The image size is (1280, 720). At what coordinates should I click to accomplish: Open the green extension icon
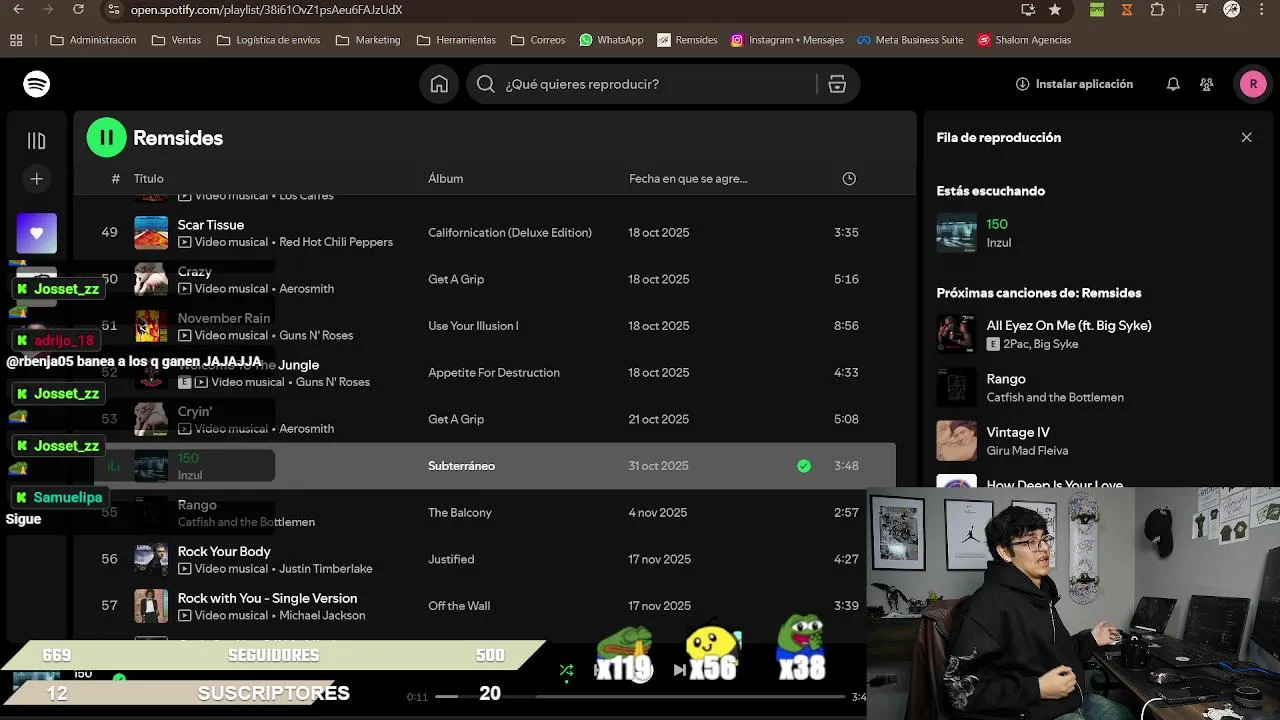click(x=1097, y=10)
